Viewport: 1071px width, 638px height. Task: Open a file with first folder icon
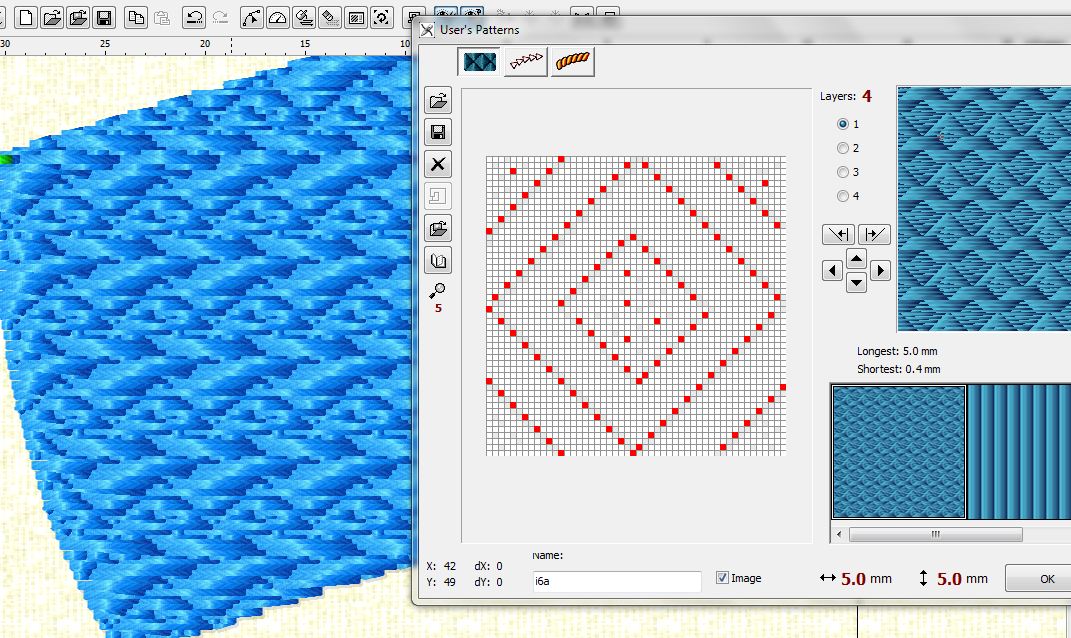[52, 17]
